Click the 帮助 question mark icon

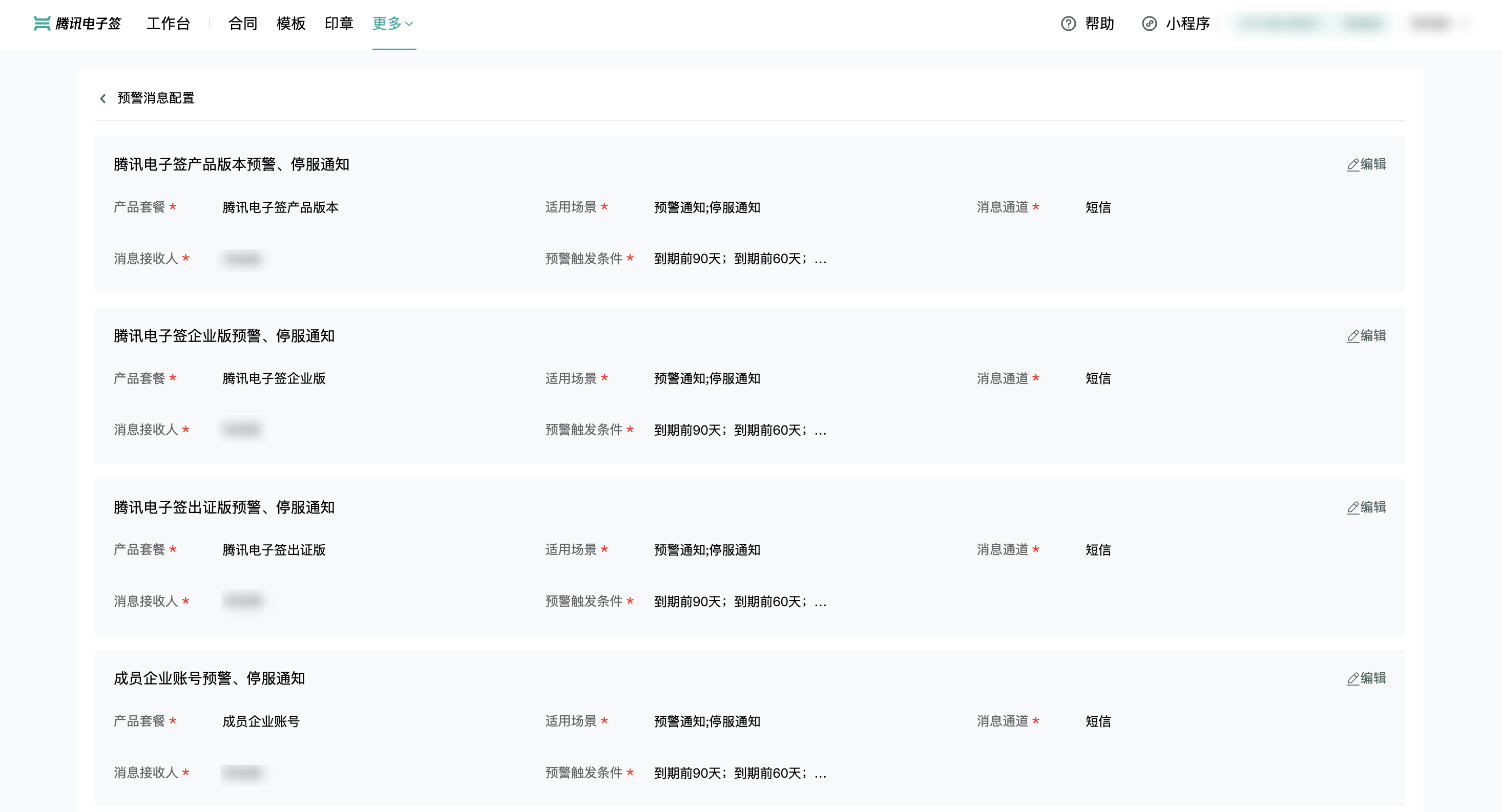(1068, 24)
